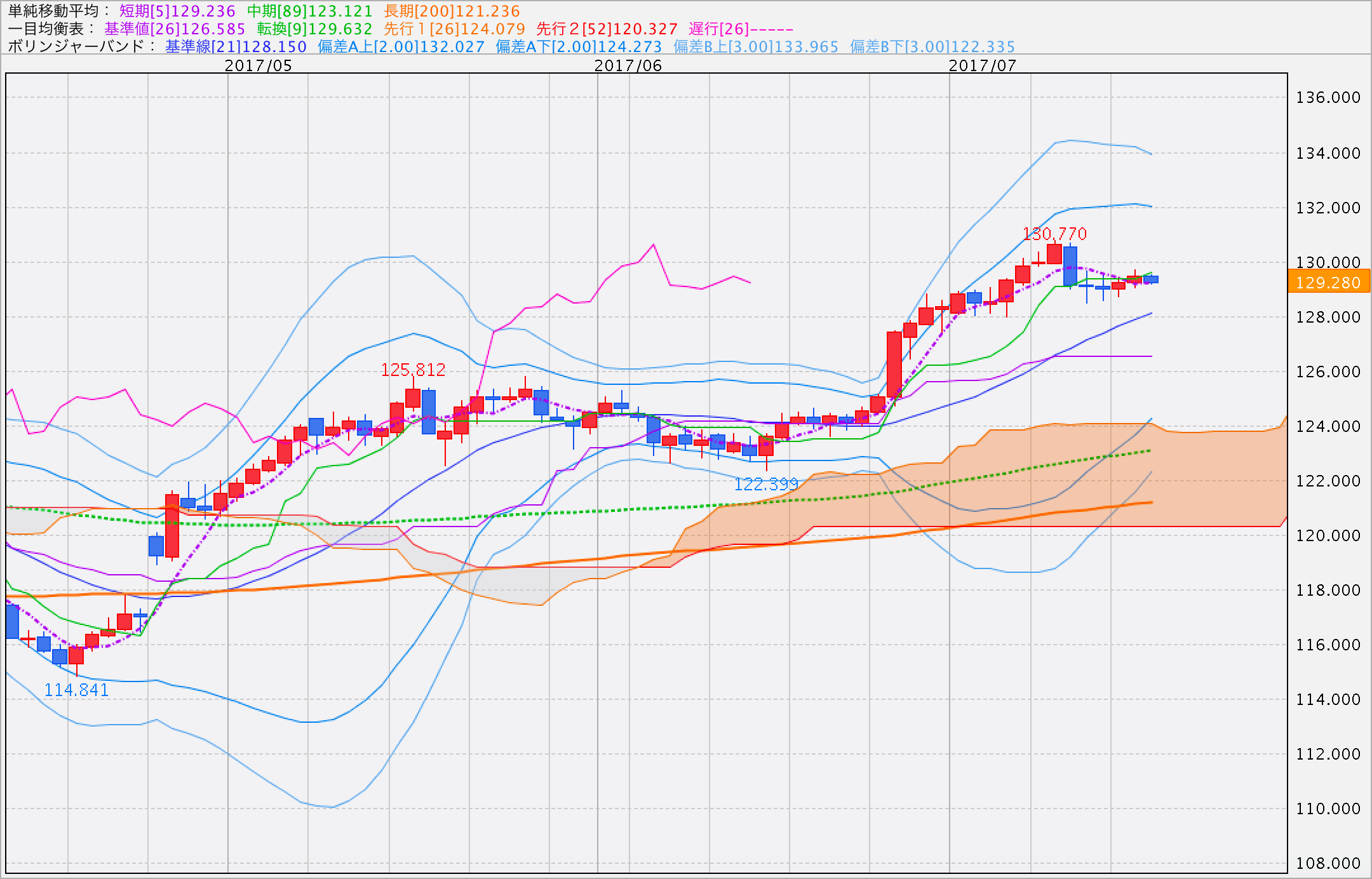Click the 122.000 price axis label
Viewport: 1372px width, 879px height.
(x=1329, y=481)
